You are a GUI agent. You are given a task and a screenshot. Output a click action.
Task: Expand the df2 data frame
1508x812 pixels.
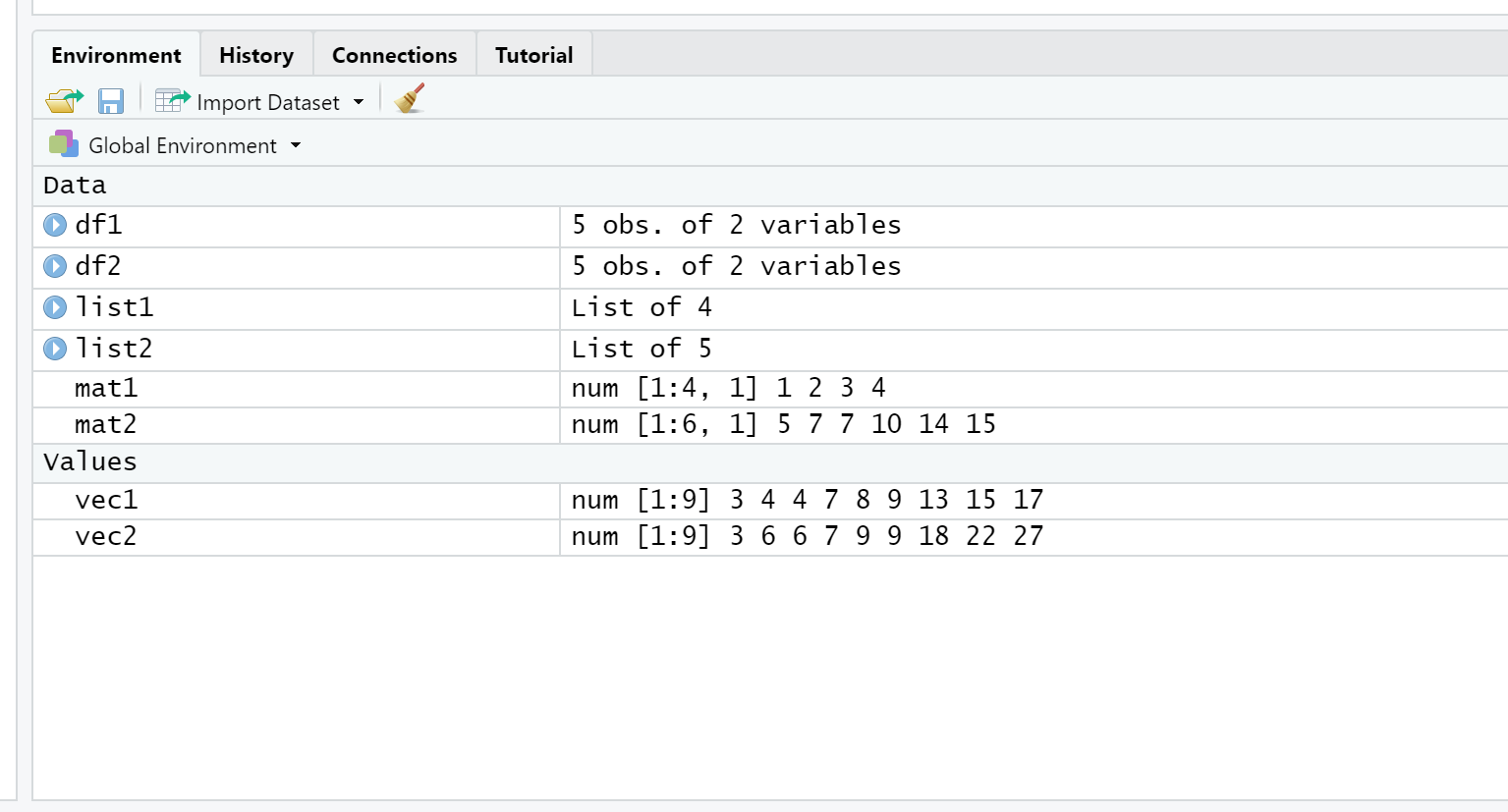(x=55, y=267)
